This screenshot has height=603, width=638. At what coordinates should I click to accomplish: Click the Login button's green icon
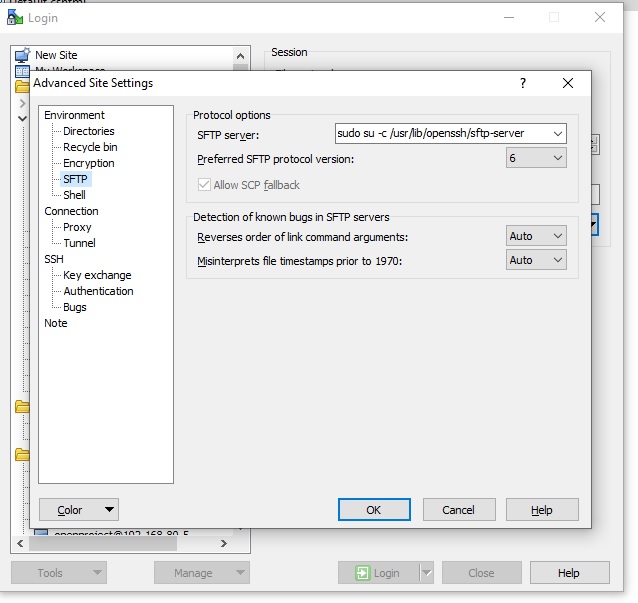[x=360, y=573]
